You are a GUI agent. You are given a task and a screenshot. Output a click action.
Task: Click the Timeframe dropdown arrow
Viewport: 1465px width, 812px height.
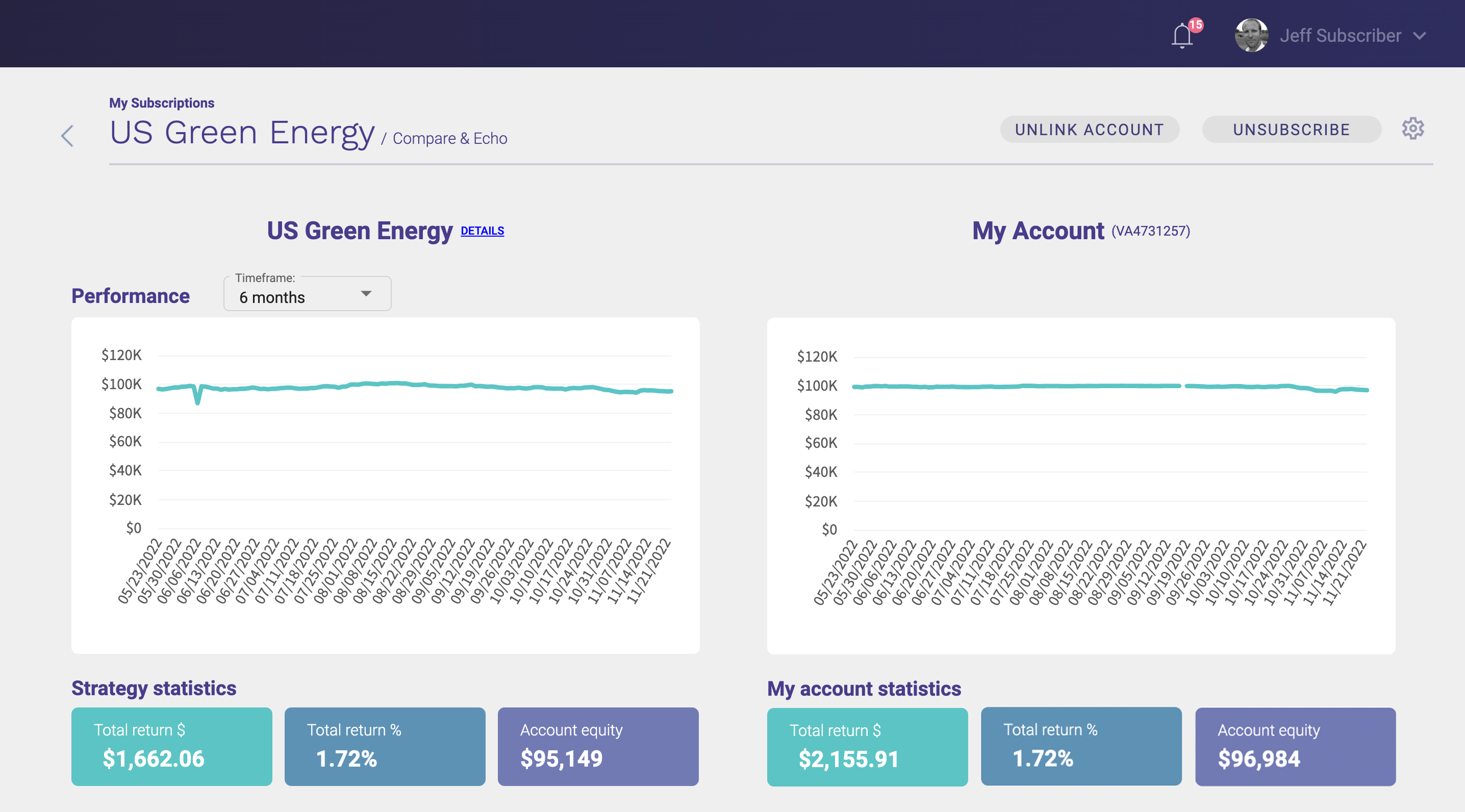pyautogui.click(x=366, y=294)
